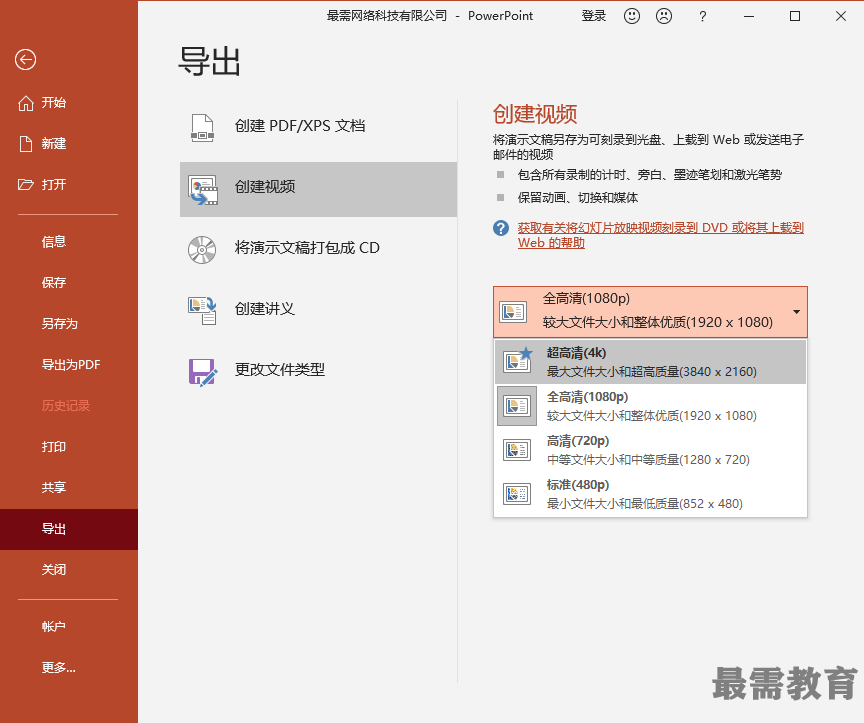This screenshot has width=864, height=723.
Task: Click 登录 sign-in link
Action: (593, 16)
